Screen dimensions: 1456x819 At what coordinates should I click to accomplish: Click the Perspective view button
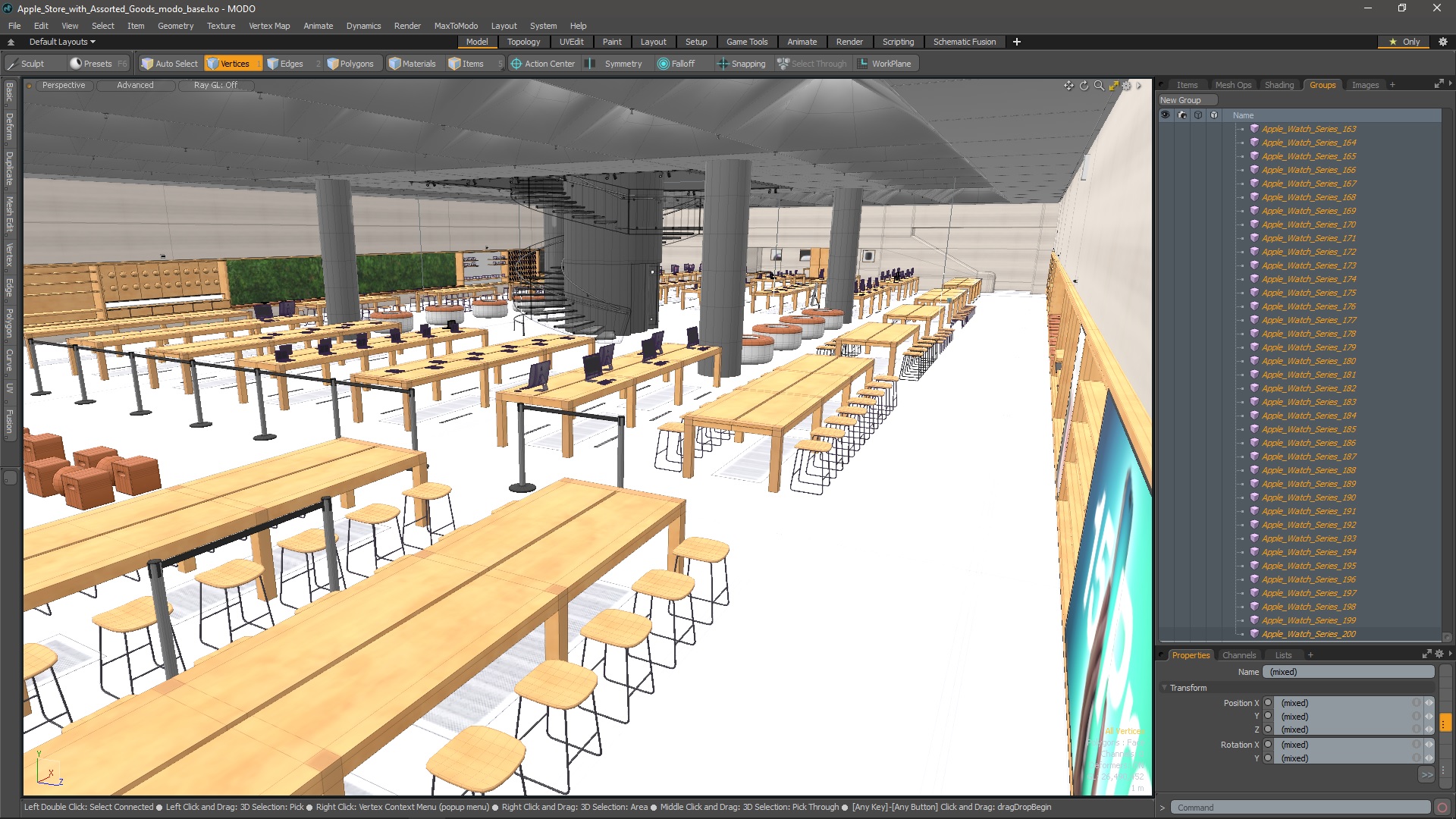(64, 85)
